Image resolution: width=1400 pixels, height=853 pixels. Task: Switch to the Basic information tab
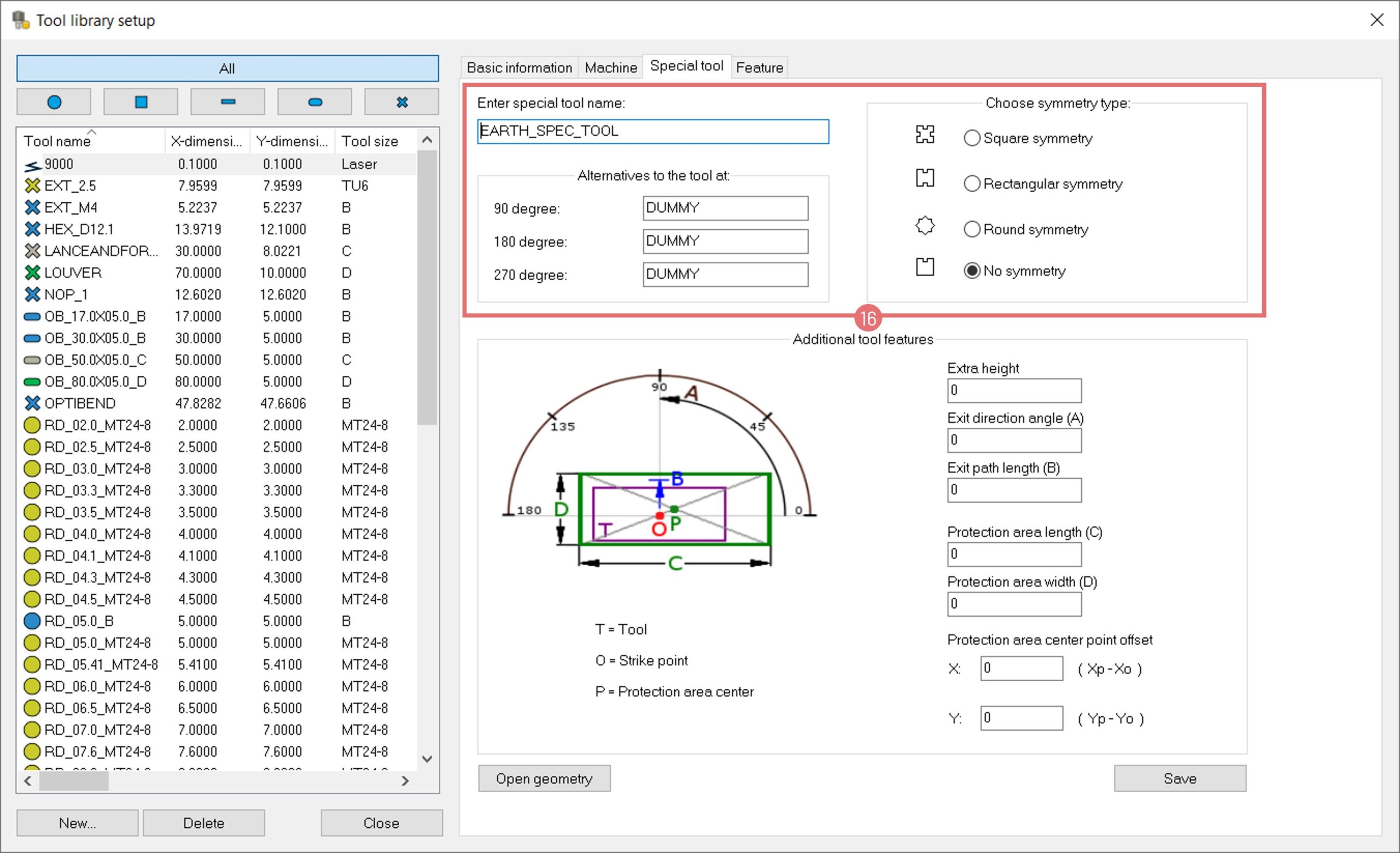click(x=519, y=68)
